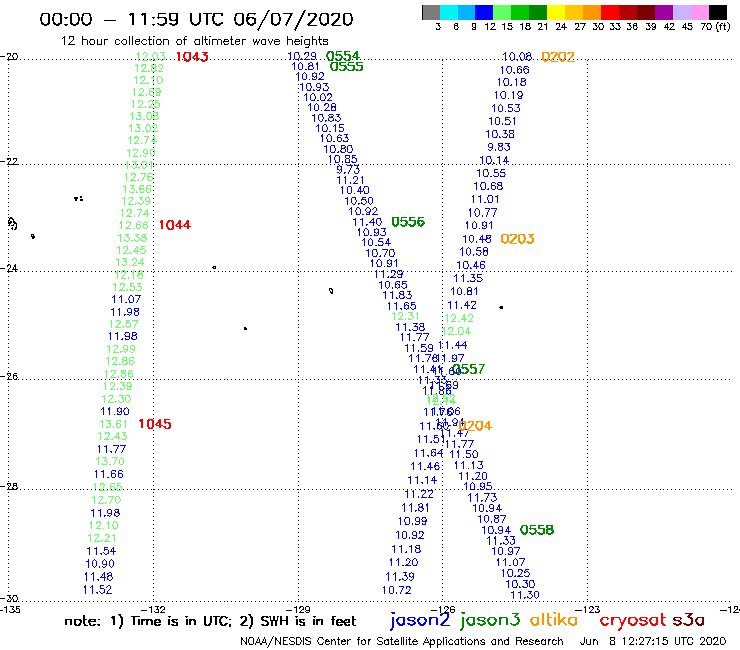The image size is (740, 650).
Task: Click the s3a legend label
Action: pyautogui.click(x=688, y=620)
